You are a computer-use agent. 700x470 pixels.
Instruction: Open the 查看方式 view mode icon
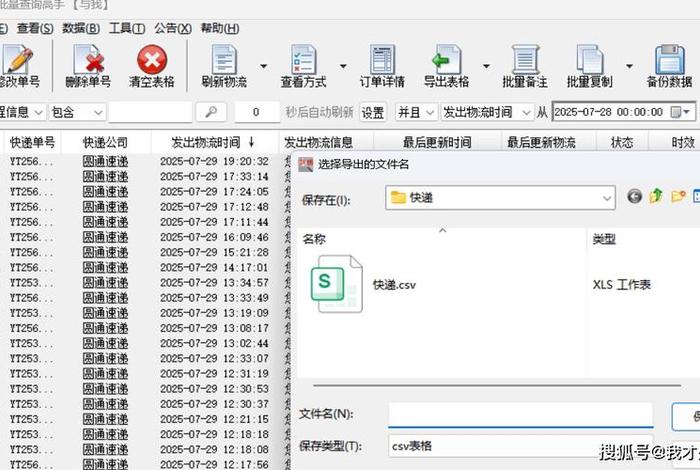pos(304,59)
